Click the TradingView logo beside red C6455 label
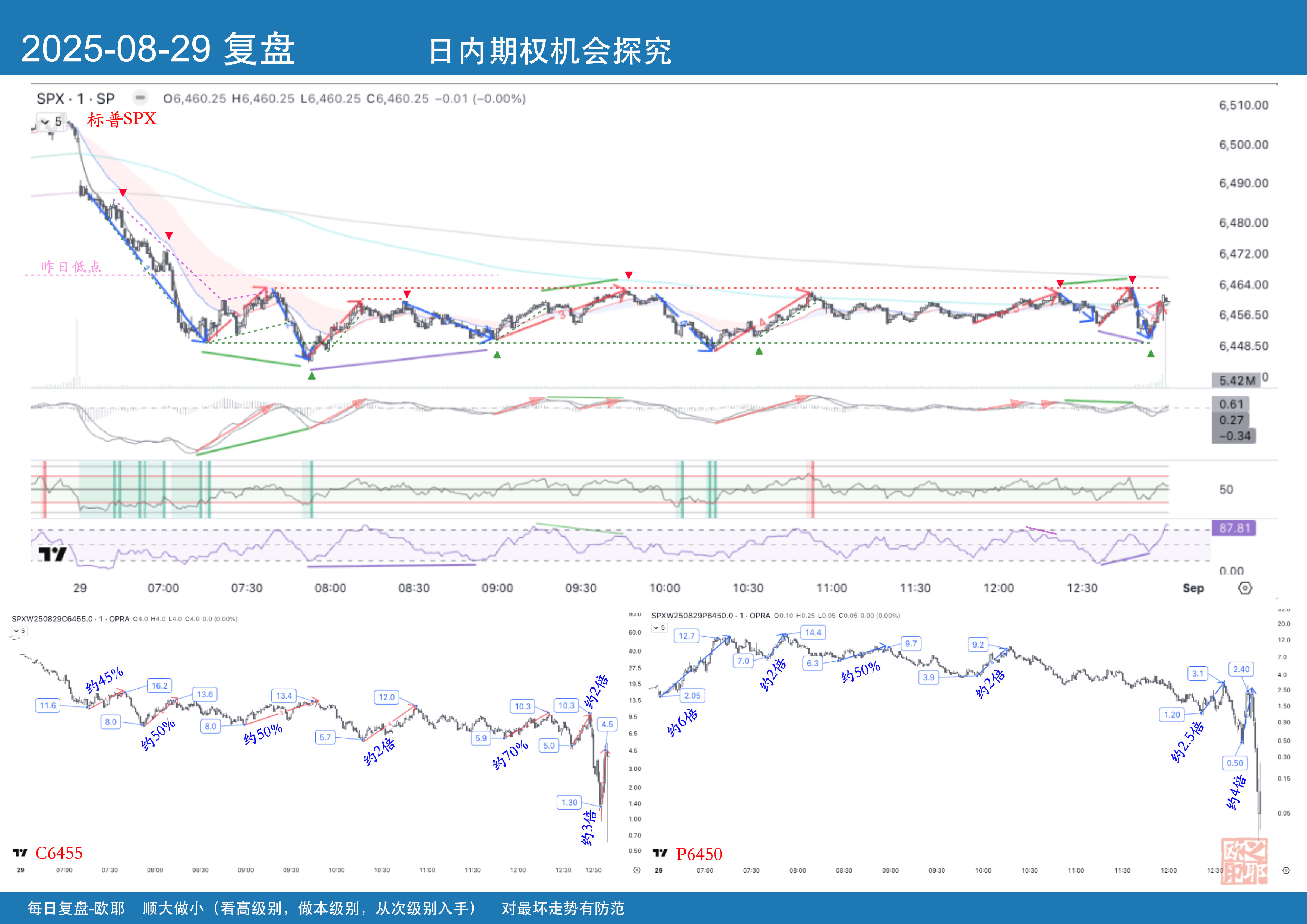1307x924 pixels. pyautogui.click(x=20, y=852)
